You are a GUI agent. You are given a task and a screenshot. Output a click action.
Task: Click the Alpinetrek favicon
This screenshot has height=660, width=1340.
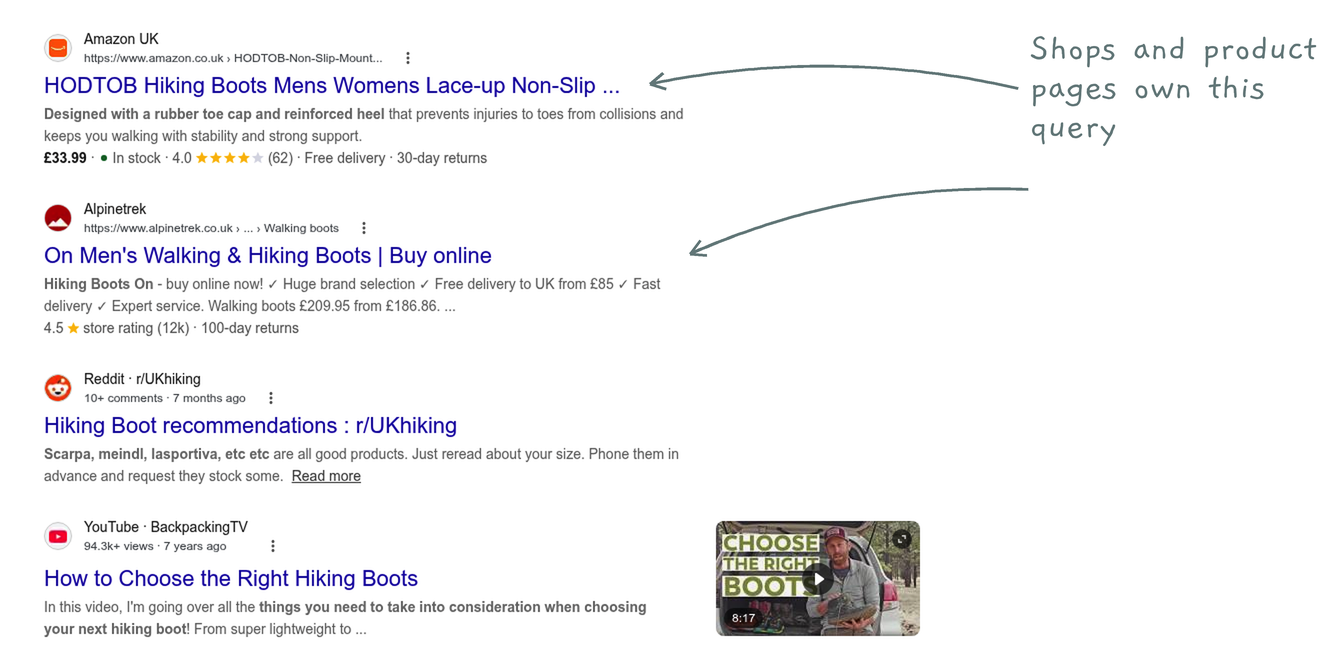click(x=58, y=218)
